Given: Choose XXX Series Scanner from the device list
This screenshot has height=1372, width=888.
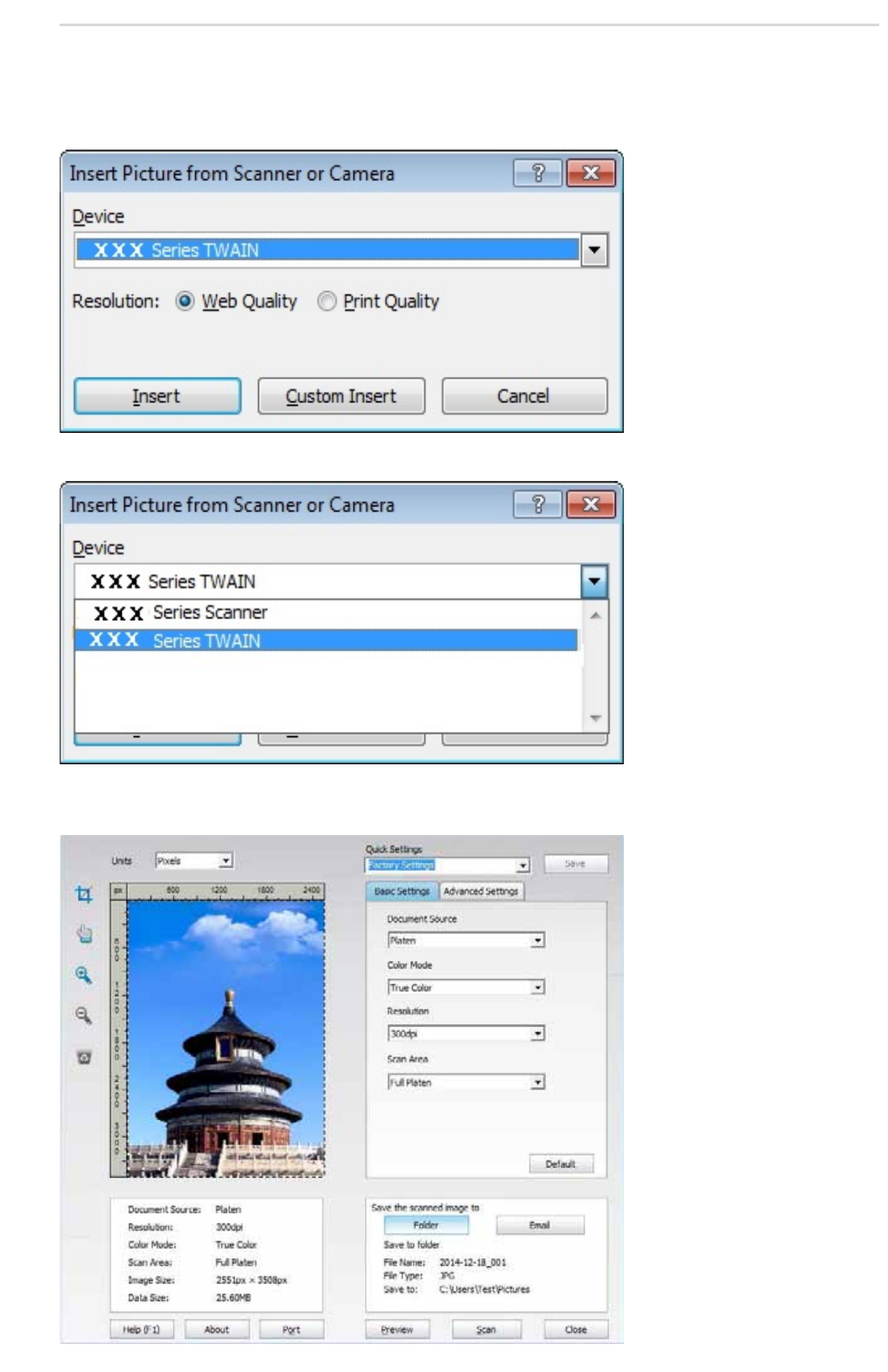Looking at the screenshot, I should [326, 613].
